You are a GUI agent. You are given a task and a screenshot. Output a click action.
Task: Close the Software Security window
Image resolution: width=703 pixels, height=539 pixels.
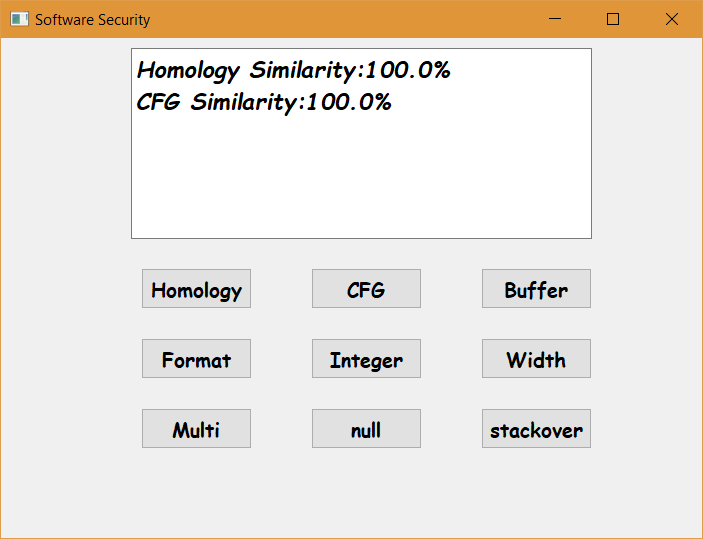(x=672, y=19)
